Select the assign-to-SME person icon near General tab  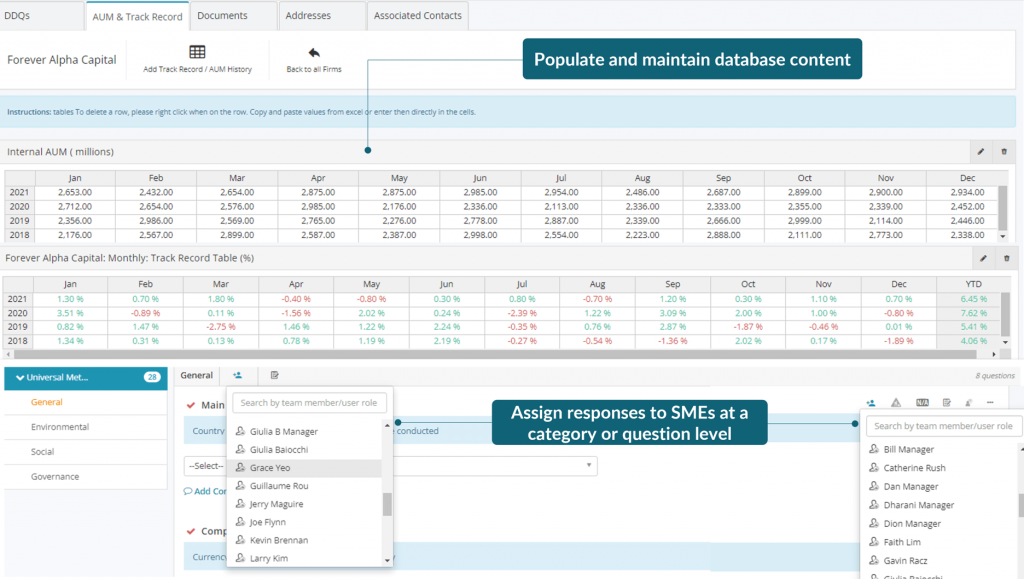coord(237,375)
